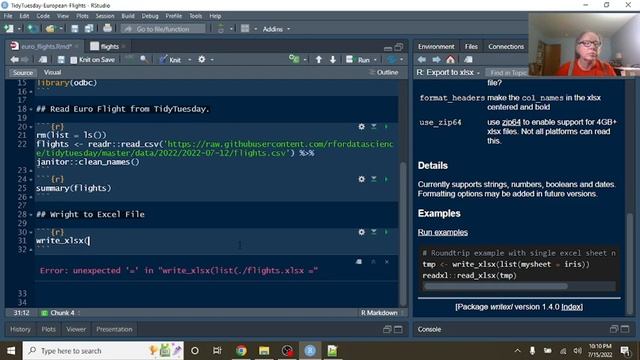This screenshot has height=360, width=640.
Task: Click the help pane home icon
Action: tap(451, 60)
